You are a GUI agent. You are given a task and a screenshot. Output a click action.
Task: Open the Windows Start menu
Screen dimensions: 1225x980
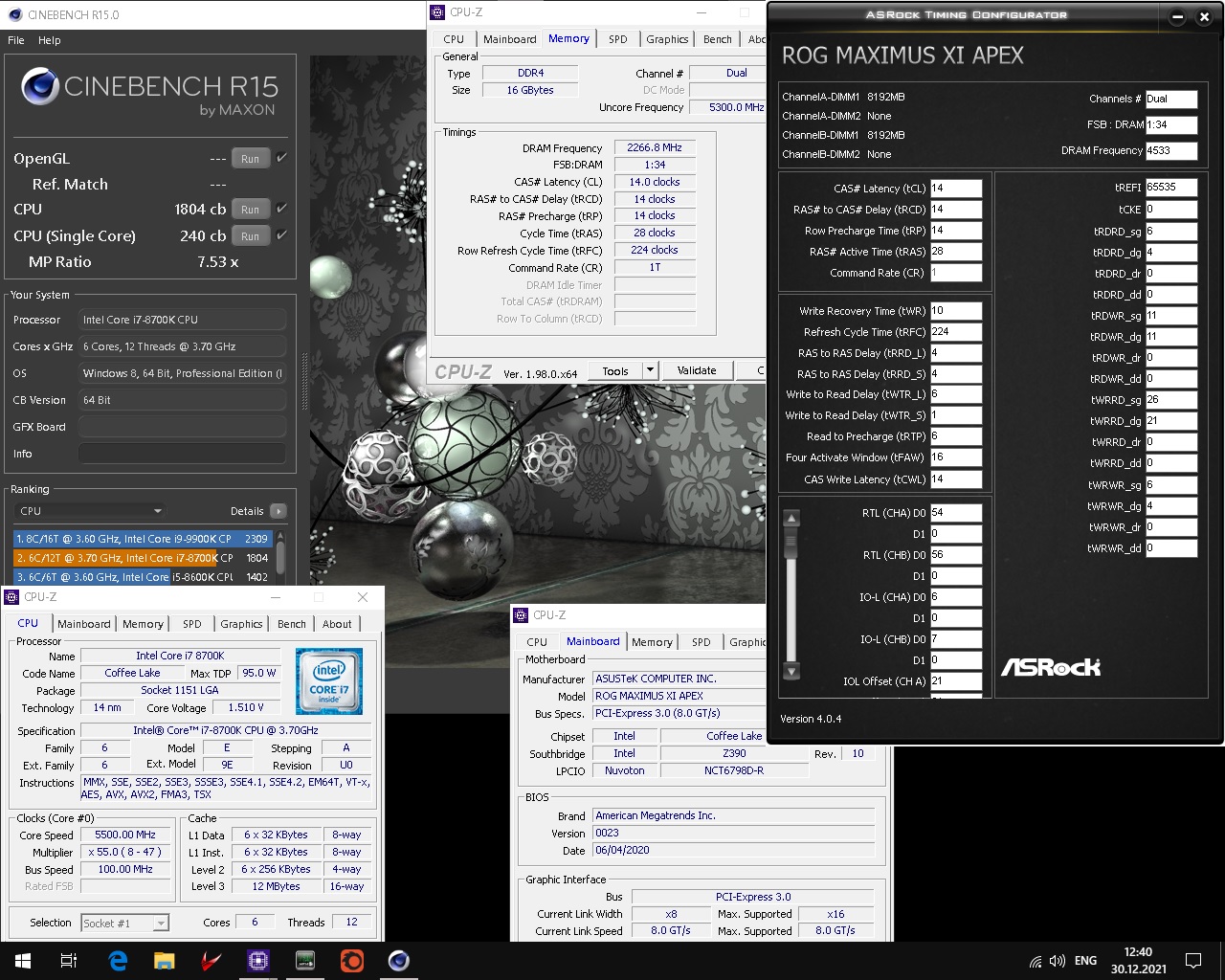point(23,961)
